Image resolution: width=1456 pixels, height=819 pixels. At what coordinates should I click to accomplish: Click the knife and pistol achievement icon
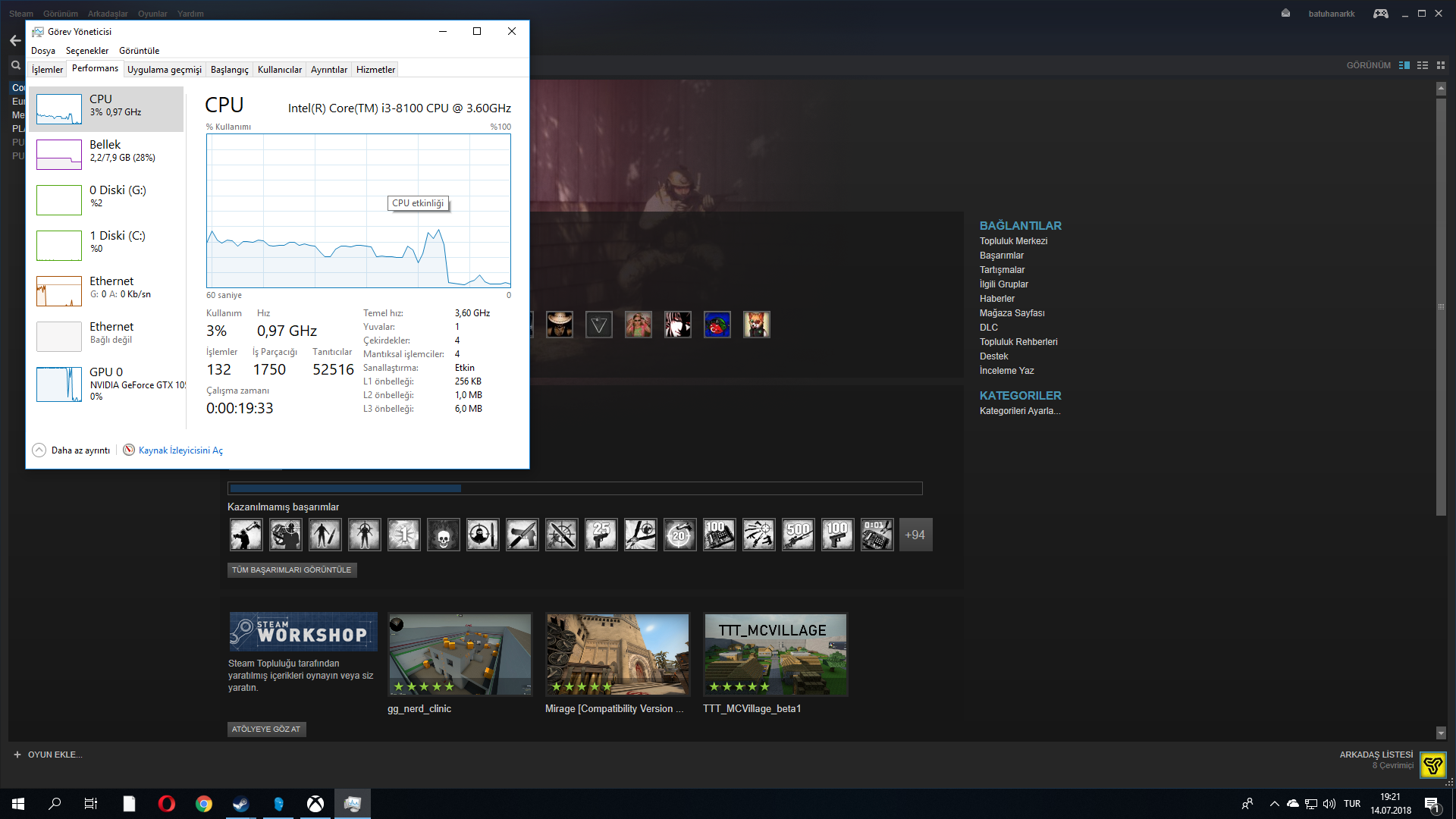[522, 535]
